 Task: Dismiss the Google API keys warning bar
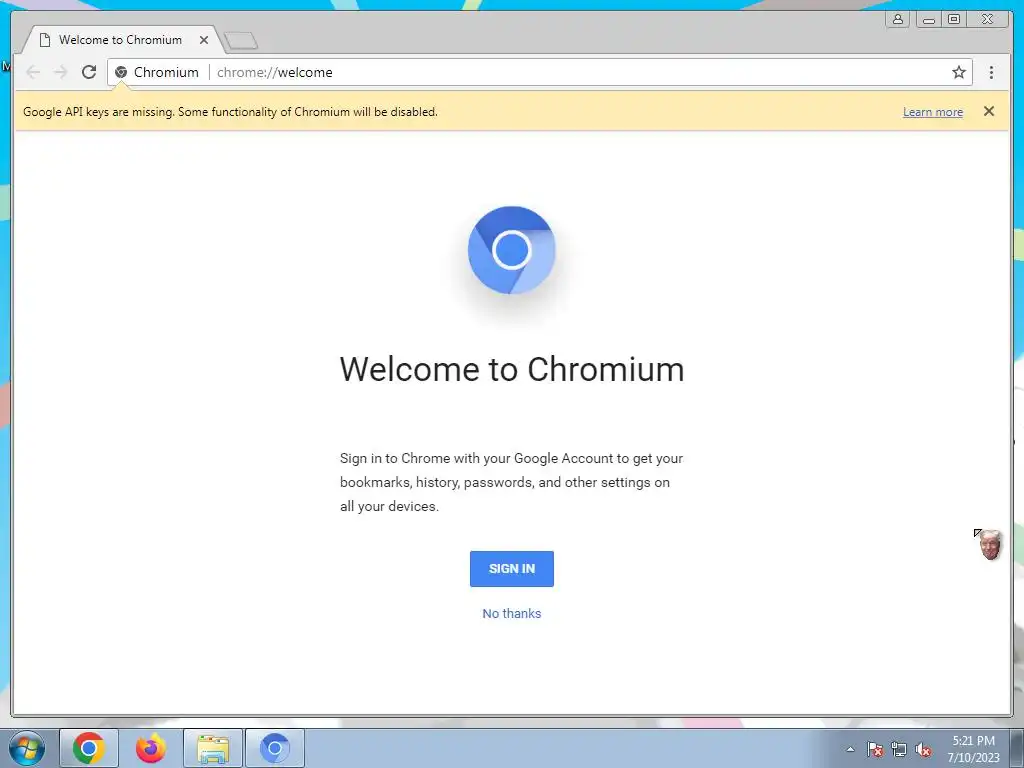989,111
